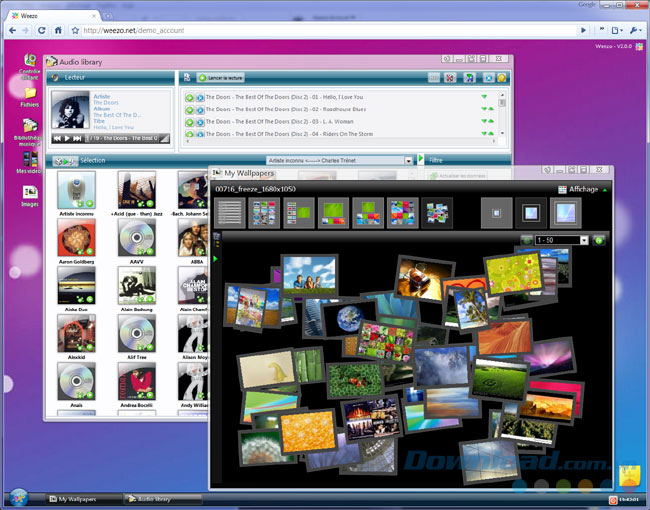Open the 1 - 50 range dropdown
Image resolution: width=650 pixels, height=510 pixels.
[x=558, y=240]
